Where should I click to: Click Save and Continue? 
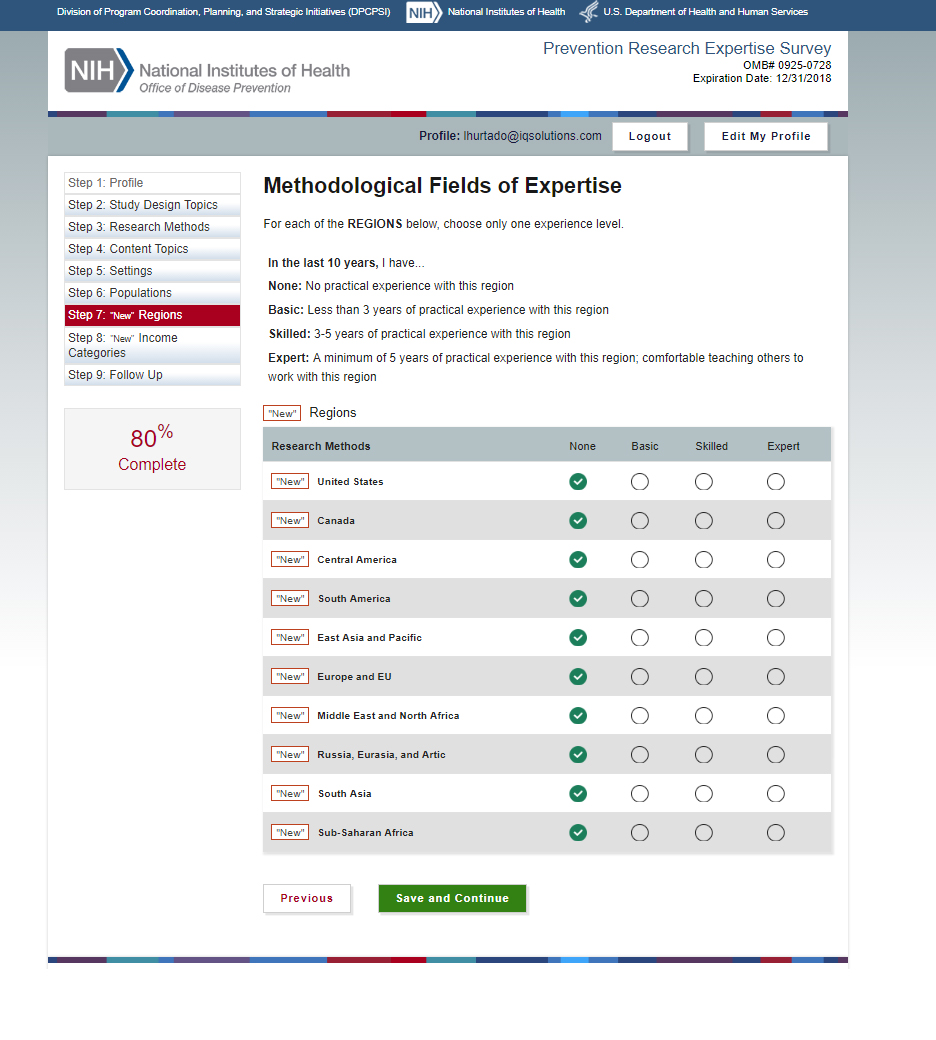coord(452,898)
